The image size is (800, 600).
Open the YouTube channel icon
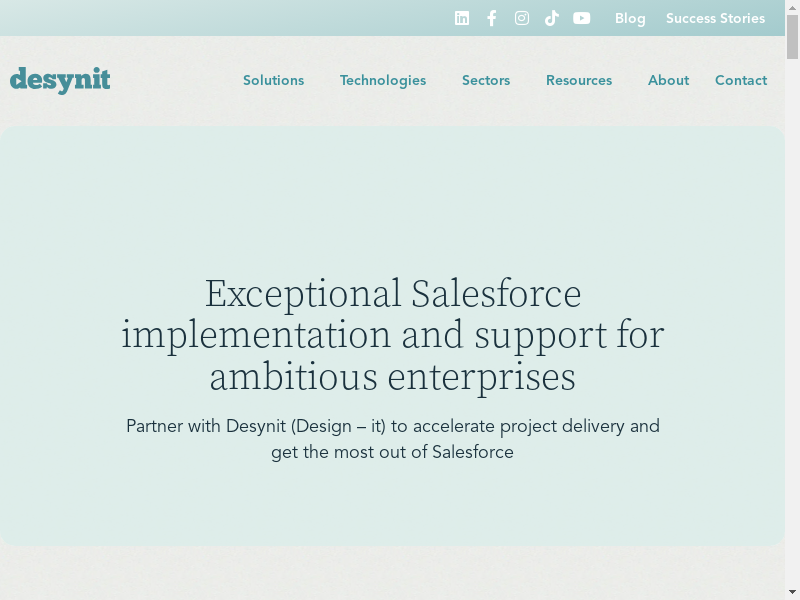coord(582,18)
